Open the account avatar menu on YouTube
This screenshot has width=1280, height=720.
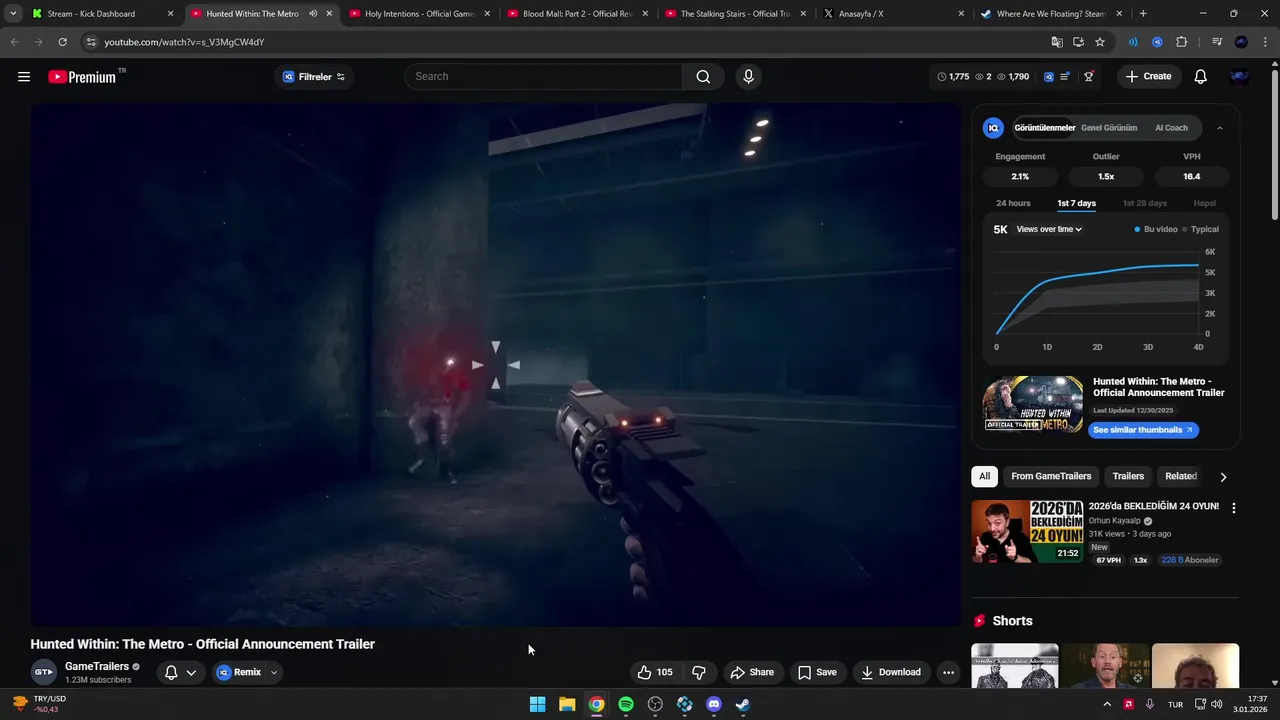(x=1239, y=77)
